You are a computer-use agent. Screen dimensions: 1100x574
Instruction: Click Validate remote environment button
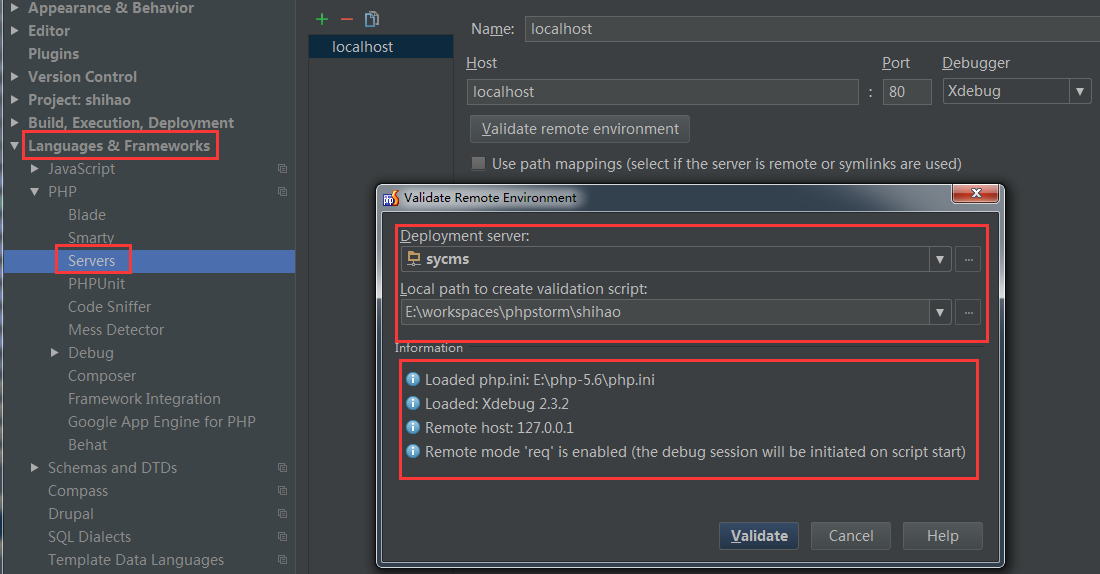pyautogui.click(x=579, y=129)
